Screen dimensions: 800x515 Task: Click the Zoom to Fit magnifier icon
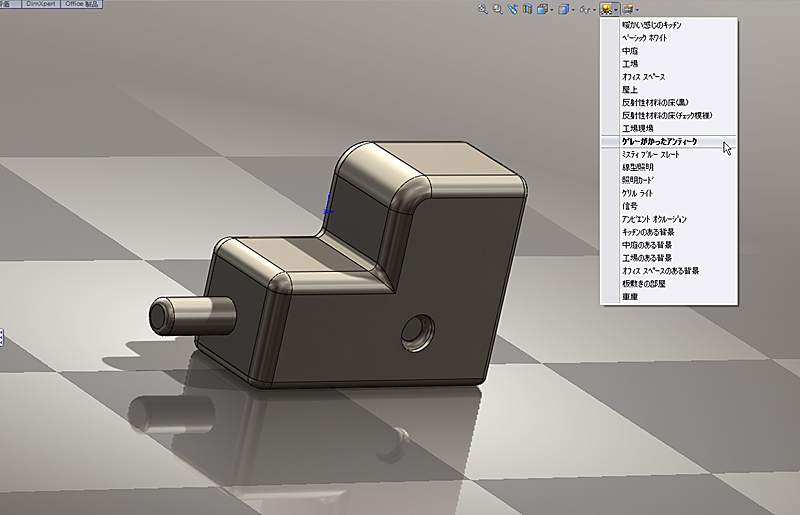pyautogui.click(x=482, y=9)
